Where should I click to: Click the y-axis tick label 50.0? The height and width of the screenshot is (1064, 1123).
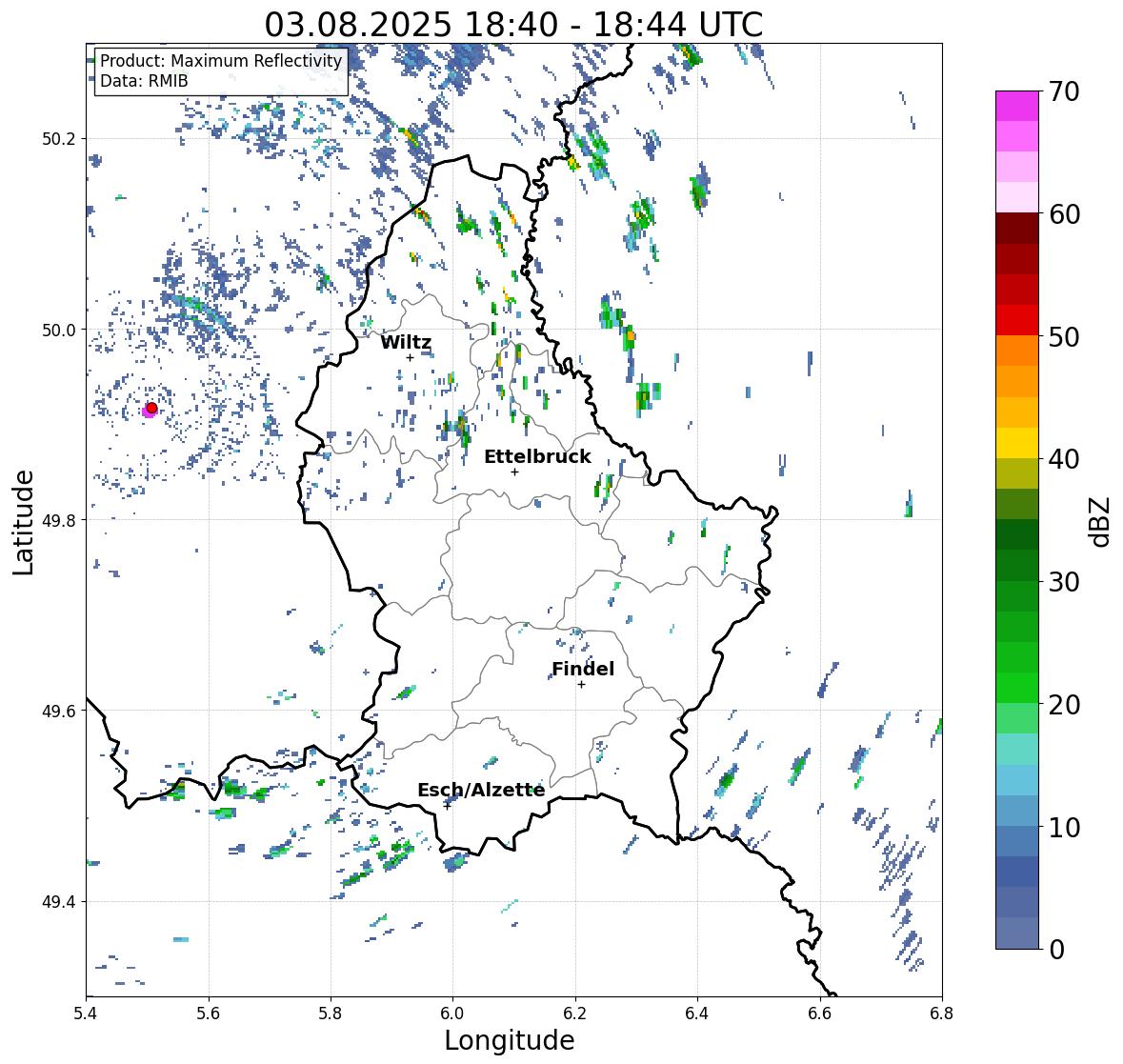[x=59, y=330]
